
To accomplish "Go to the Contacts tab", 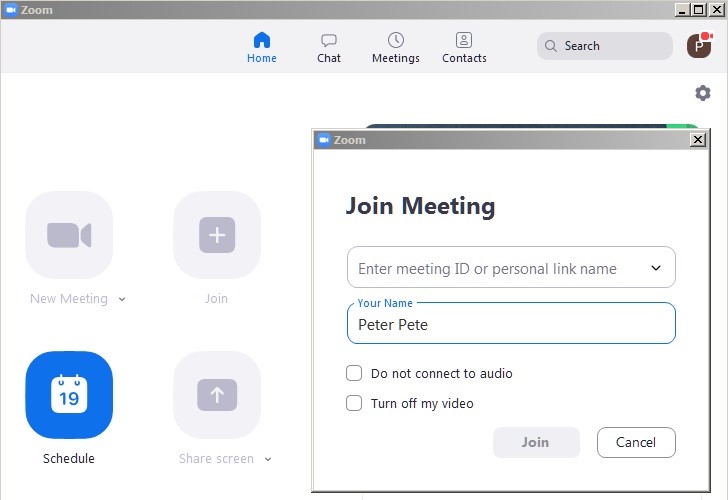I will 464,47.
